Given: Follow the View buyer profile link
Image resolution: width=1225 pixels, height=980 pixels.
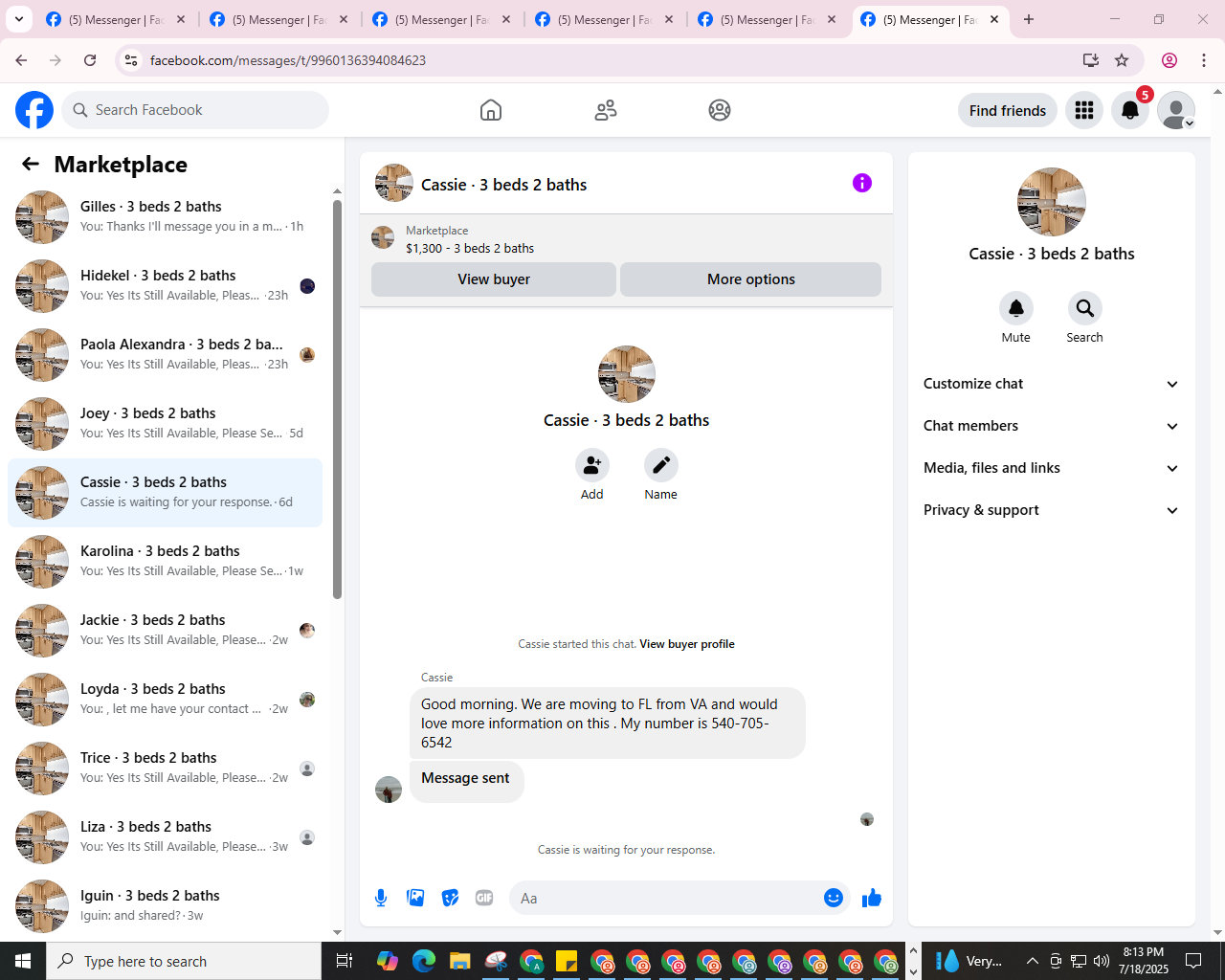Looking at the screenshot, I should (x=687, y=644).
